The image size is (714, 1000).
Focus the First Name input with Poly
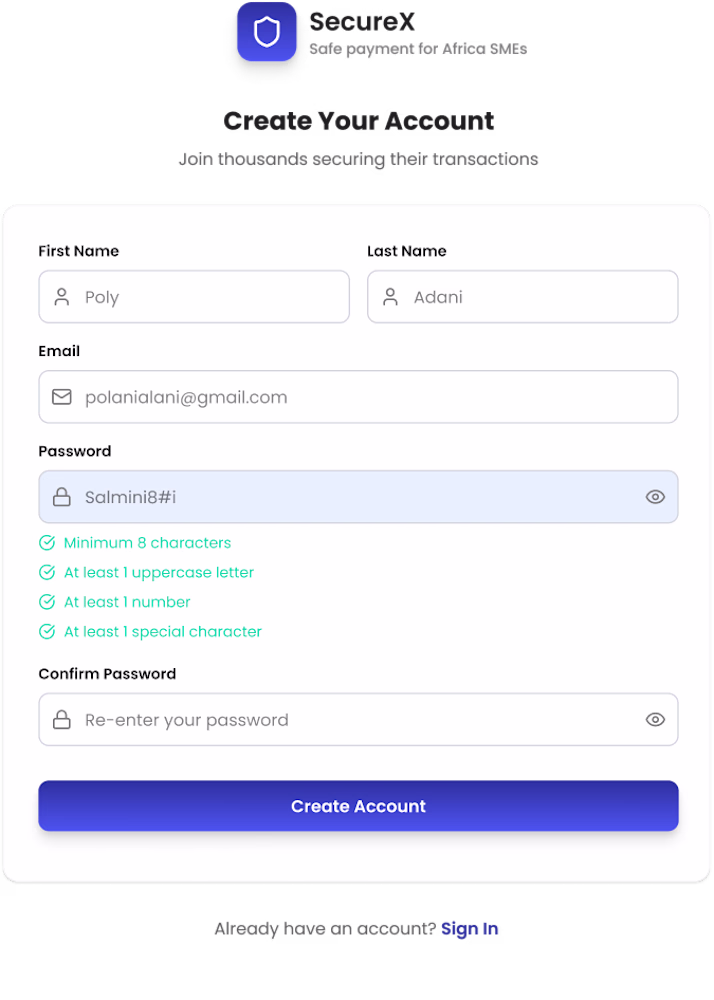[210, 297]
